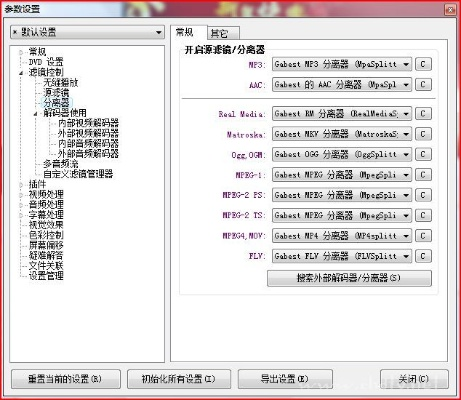Screen dimensions: 461x400
Task: Open the Real Media splitter dropdown
Action: tap(342, 114)
